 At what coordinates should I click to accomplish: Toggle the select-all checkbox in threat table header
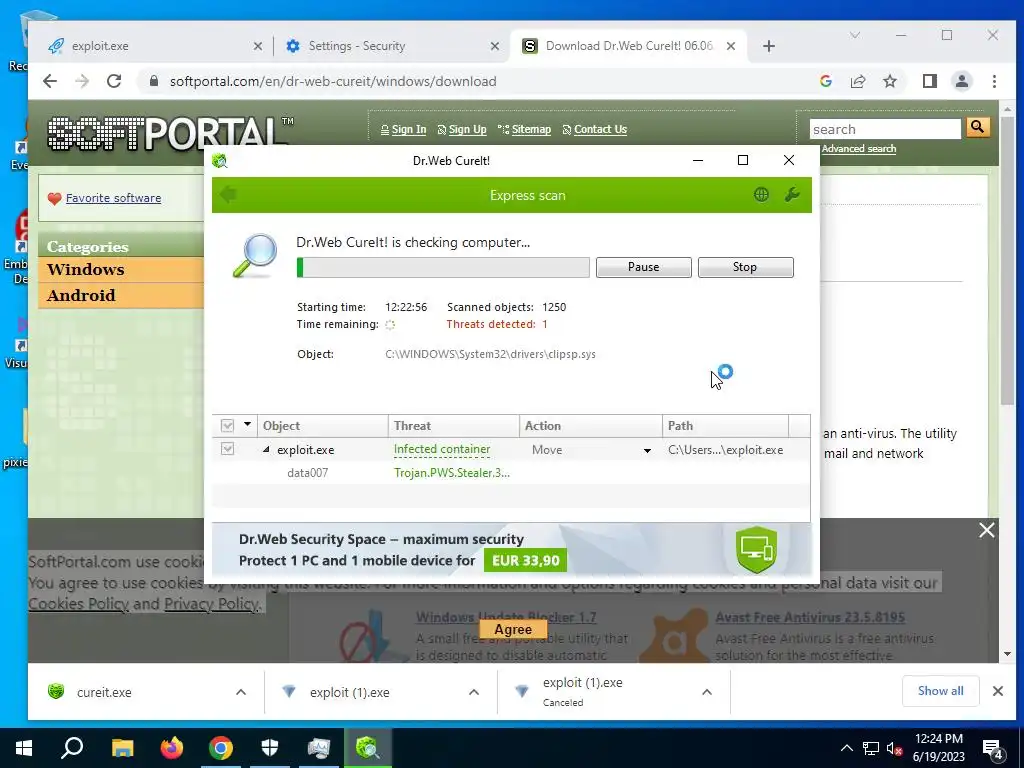(227, 426)
